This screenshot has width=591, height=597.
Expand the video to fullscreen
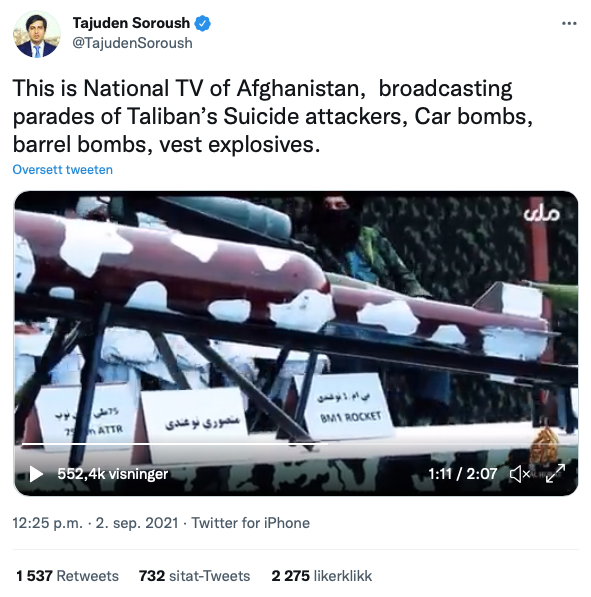[555, 474]
